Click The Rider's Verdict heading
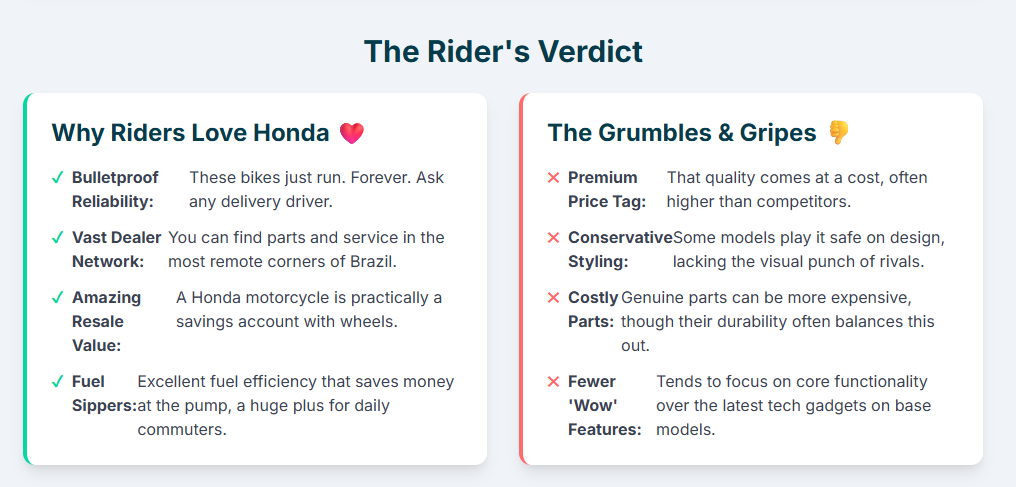Image resolution: width=1016 pixels, height=487 pixels. [503, 51]
